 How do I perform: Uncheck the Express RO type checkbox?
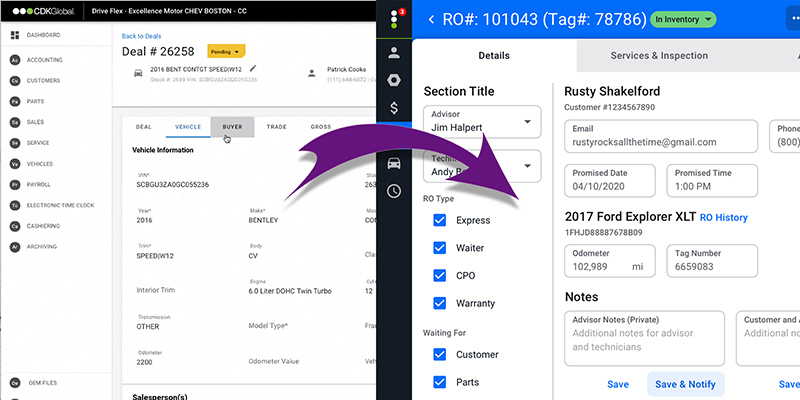[439, 220]
